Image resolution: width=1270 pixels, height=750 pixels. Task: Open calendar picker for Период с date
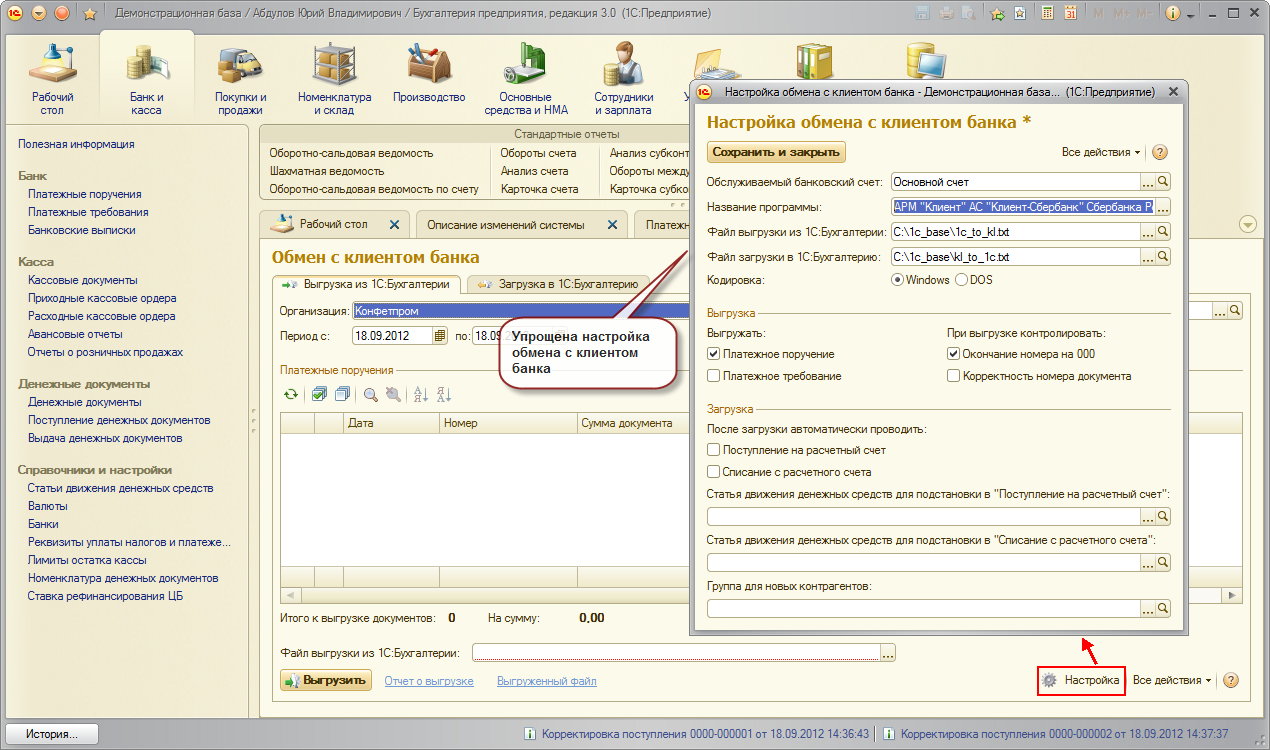pyautogui.click(x=440, y=336)
